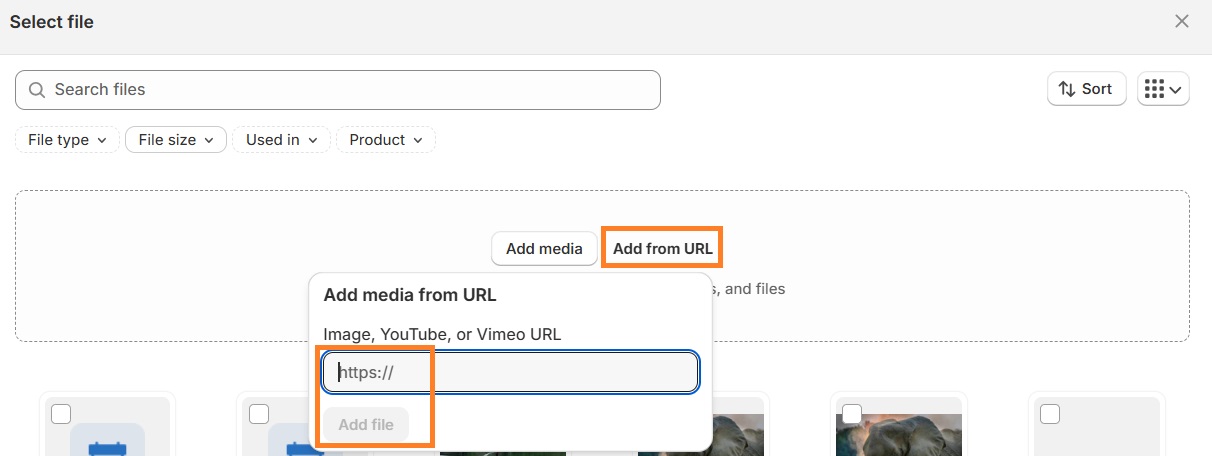Tick the first file thumbnail checkbox
This screenshot has width=1212, height=456.
tap(61, 413)
